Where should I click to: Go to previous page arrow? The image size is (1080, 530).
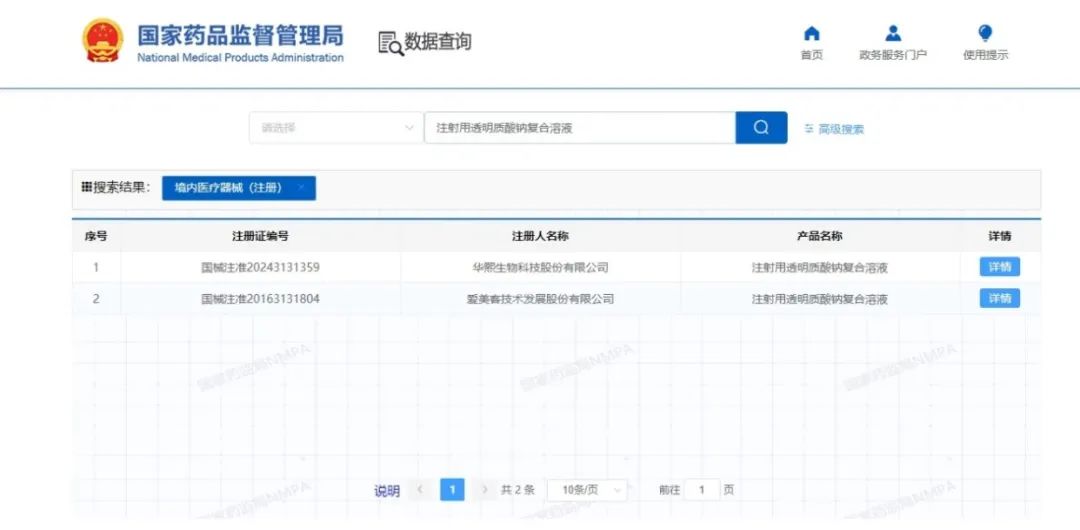[420, 490]
